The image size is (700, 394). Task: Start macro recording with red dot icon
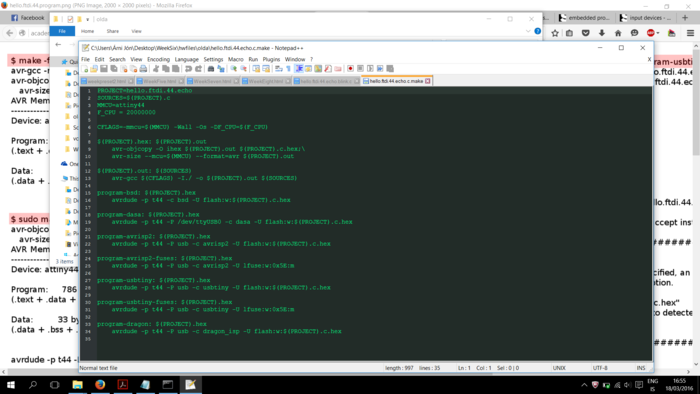pos(350,69)
